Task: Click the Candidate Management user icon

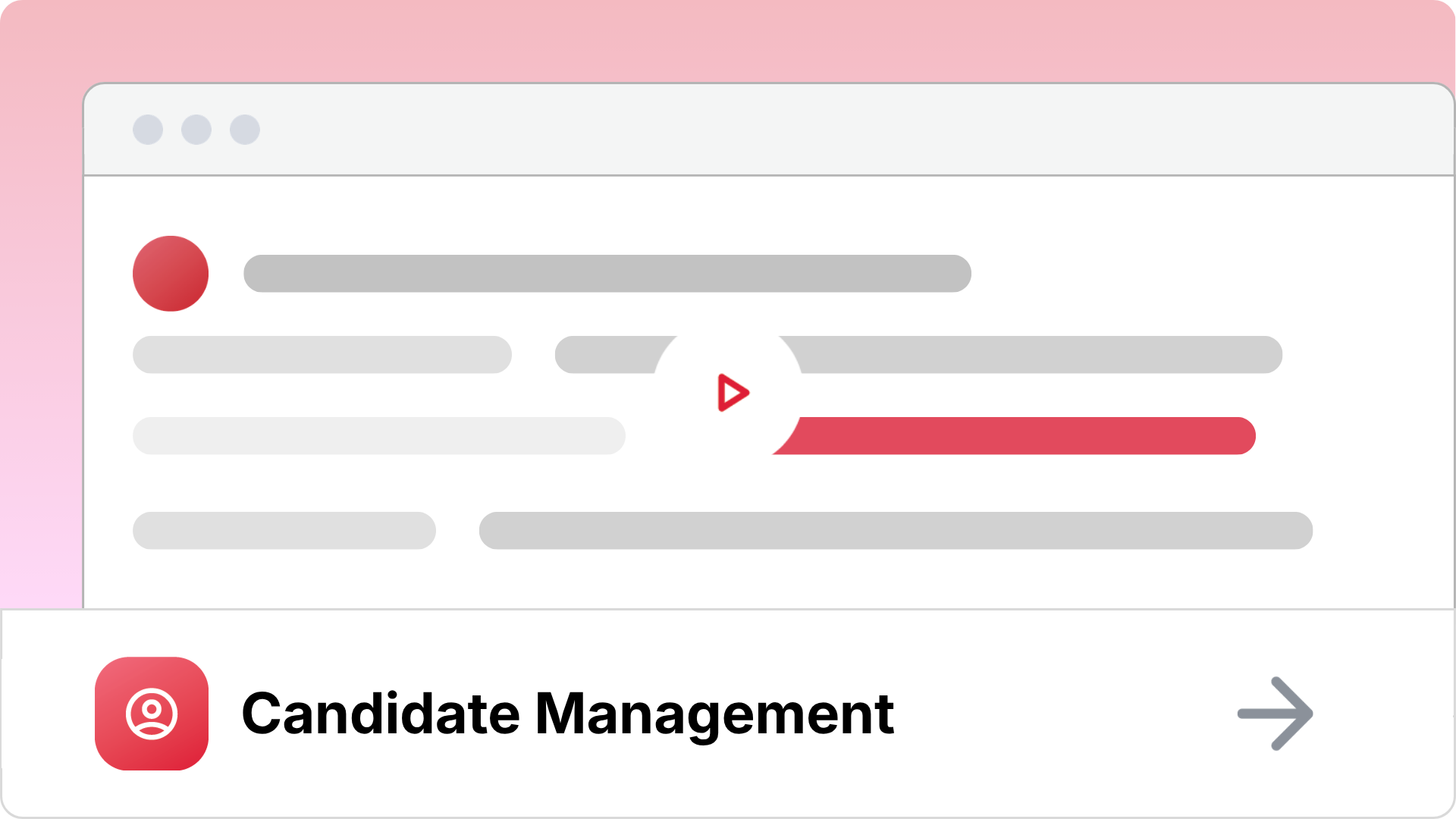Action: coord(152,714)
